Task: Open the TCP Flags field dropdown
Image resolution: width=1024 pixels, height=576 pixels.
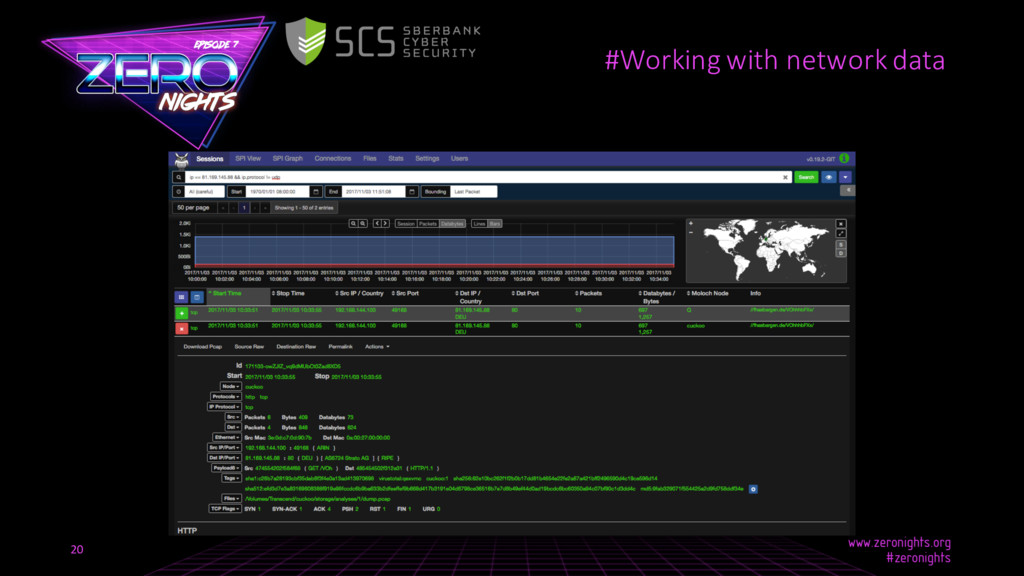Action: coord(225,509)
